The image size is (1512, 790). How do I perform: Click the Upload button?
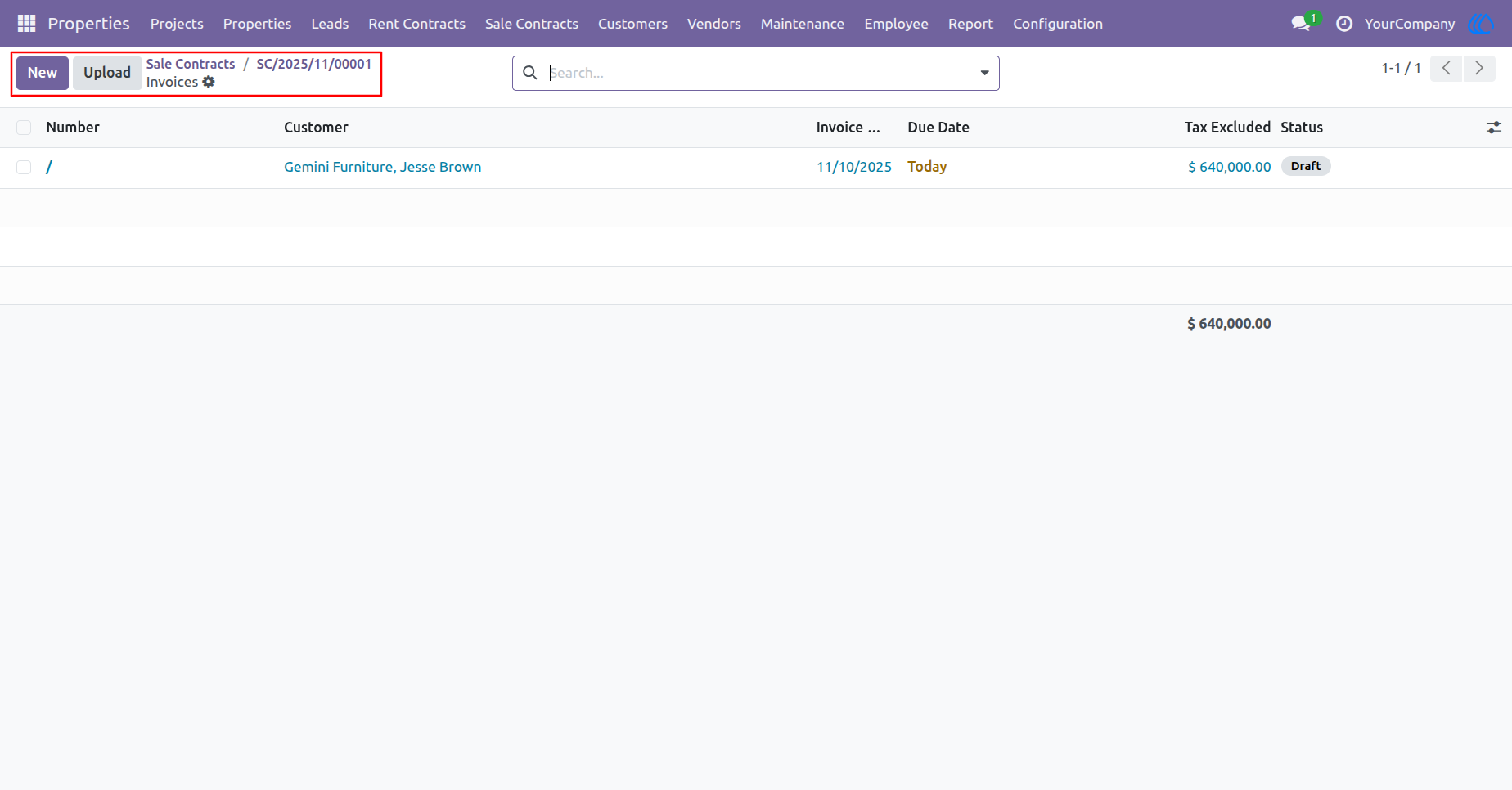pos(107,73)
